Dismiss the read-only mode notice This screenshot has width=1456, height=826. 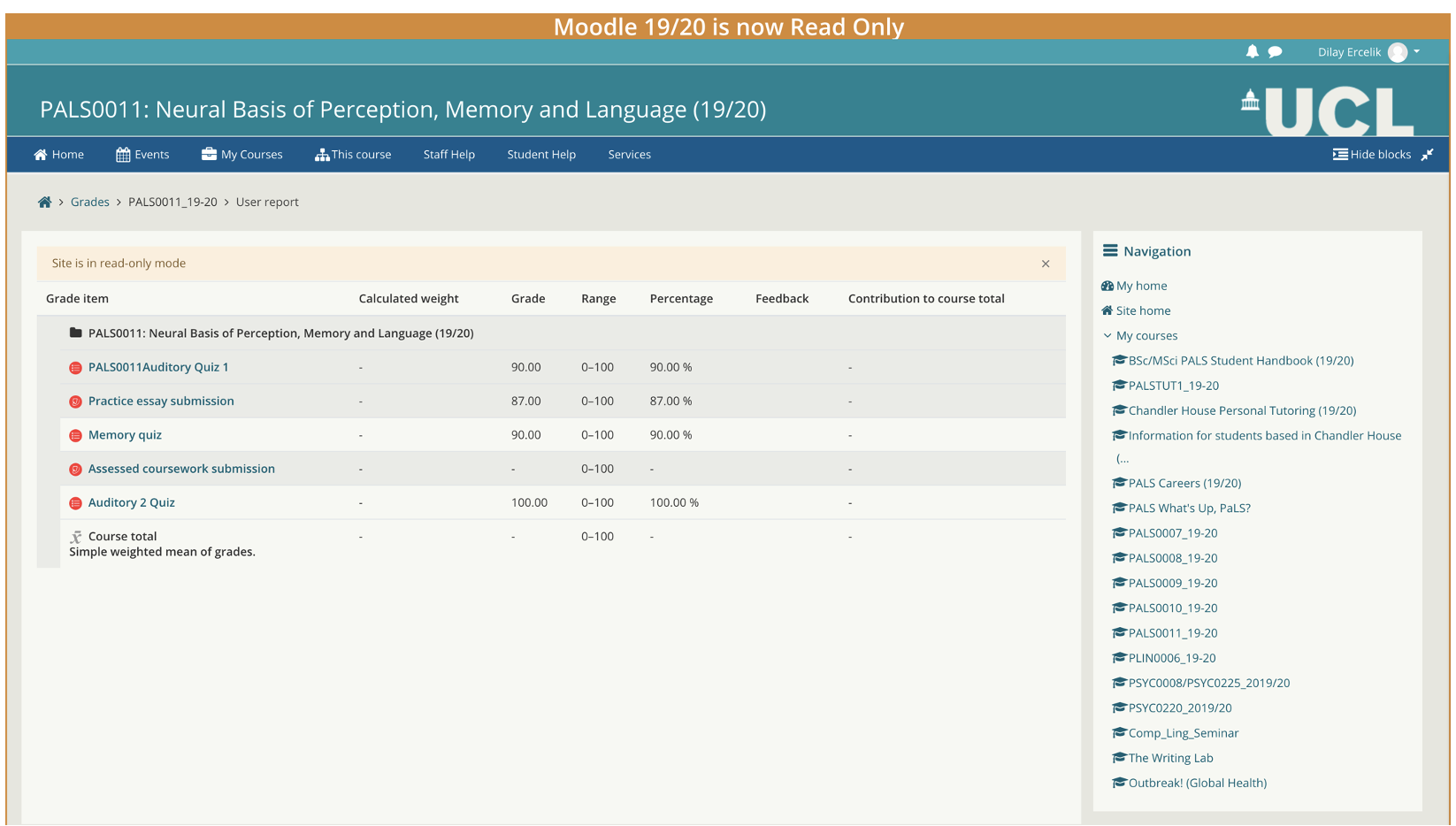tap(1046, 264)
